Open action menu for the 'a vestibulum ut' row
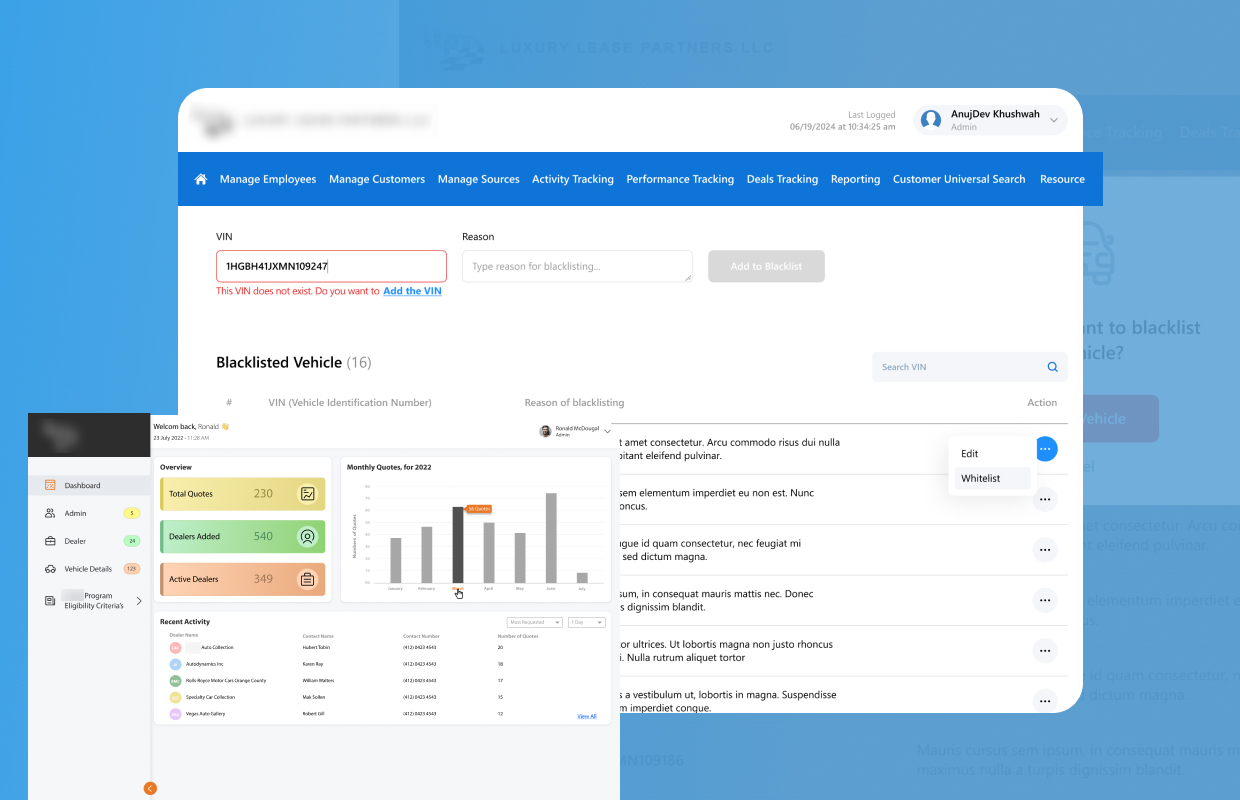 (x=1045, y=701)
